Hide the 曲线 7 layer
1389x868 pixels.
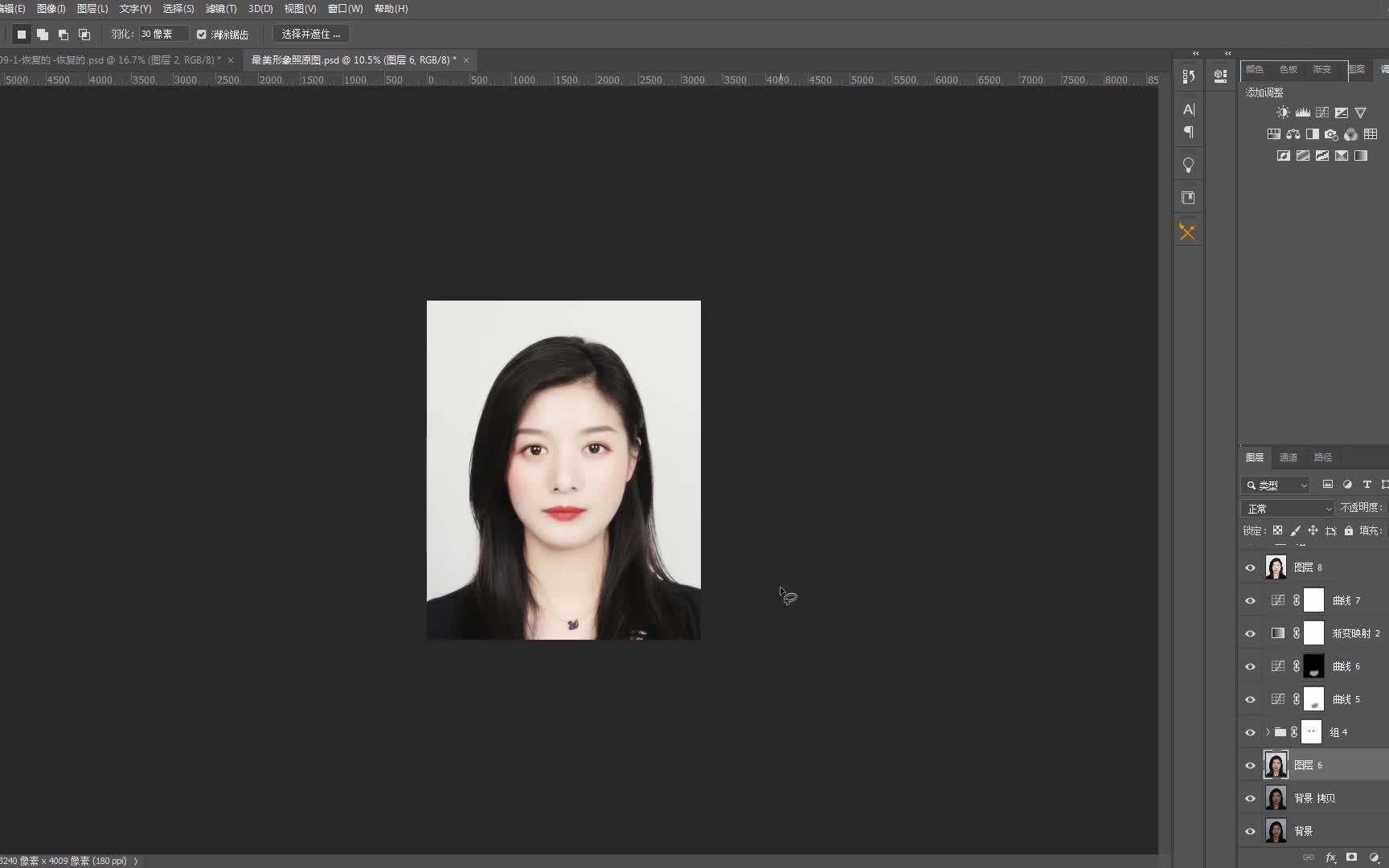click(x=1250, y=600)
